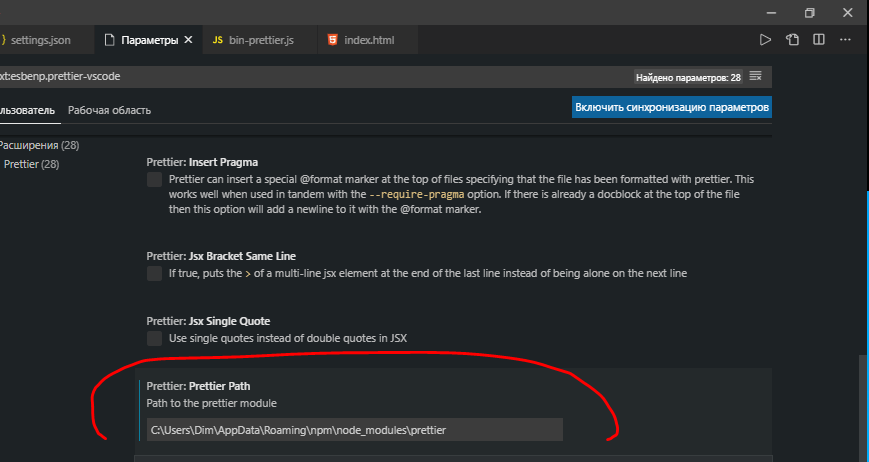The image size is (869, 462).
Task: Restore down the VS Code window
Action: coord(810,13)
